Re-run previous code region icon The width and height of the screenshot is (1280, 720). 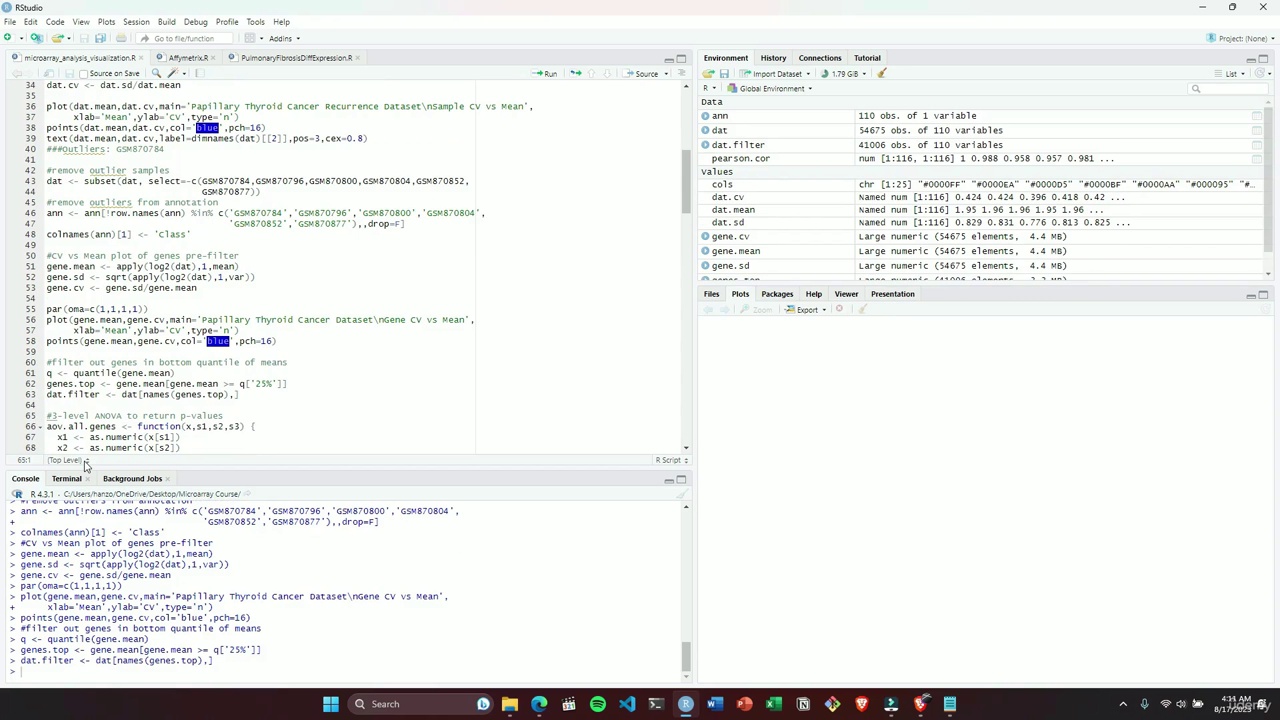pyautogui.click(x=575, y=73)
